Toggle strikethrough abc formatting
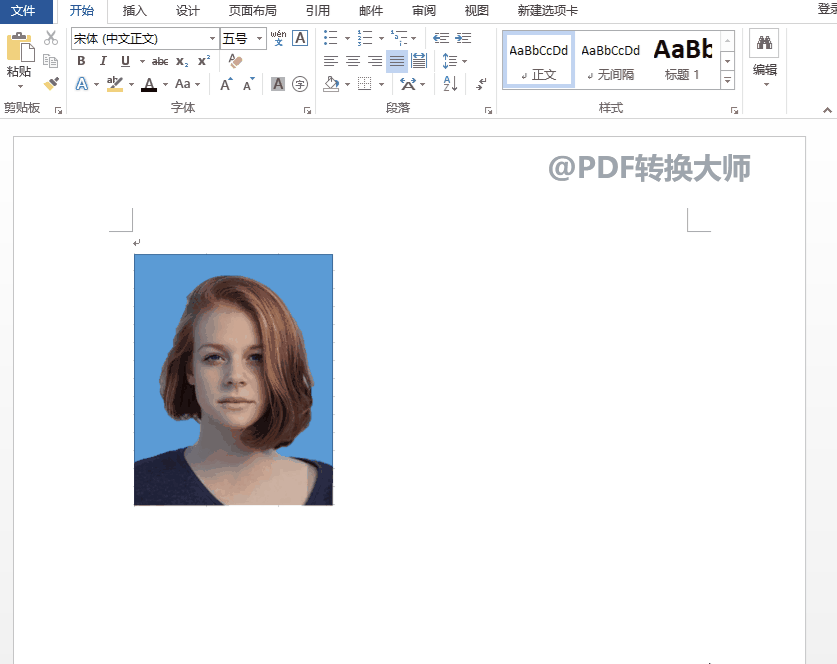This screenshot has height=664, width=837. pos(160,61)
